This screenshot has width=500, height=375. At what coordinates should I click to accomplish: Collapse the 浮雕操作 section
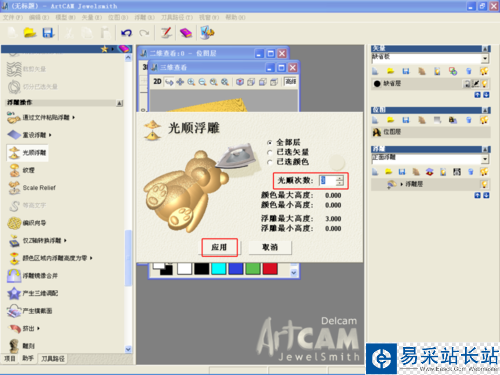[120, 103]
